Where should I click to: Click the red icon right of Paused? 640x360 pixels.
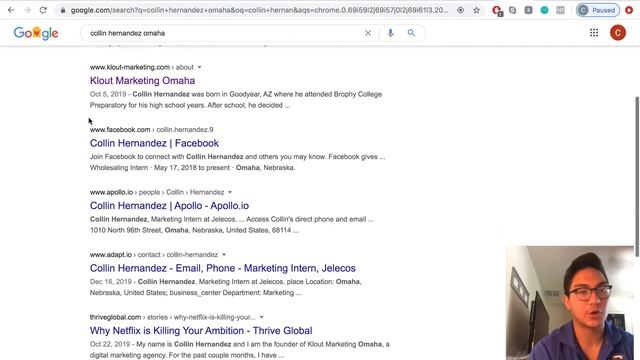pyautogui.click(x=629, y=10)
